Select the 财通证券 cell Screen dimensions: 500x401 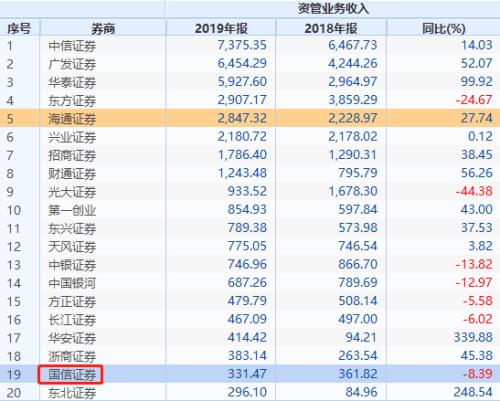point(72,174)
